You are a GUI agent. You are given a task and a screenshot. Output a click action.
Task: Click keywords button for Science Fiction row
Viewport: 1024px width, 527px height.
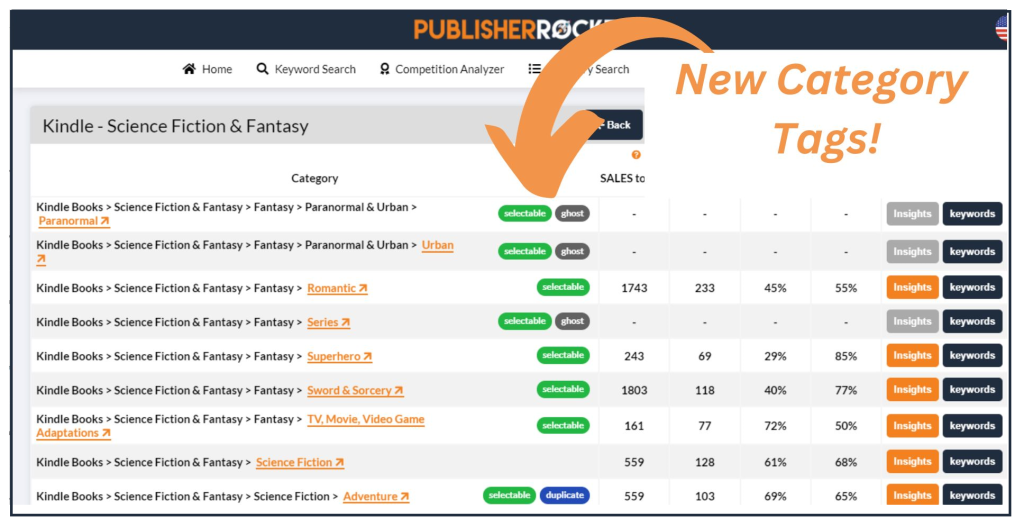(x=972, y=462)
